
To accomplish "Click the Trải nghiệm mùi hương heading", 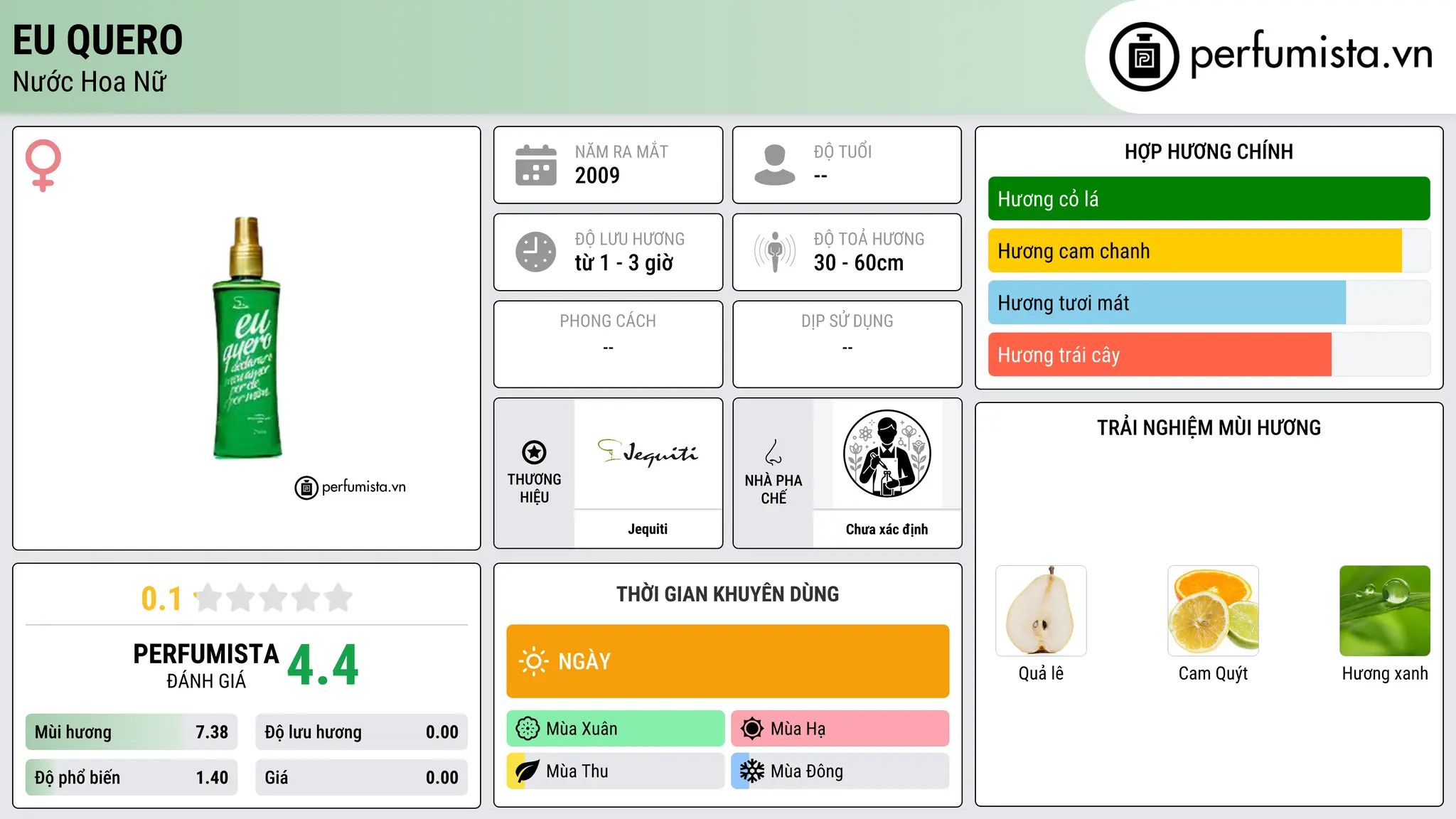I will 1209,427.
